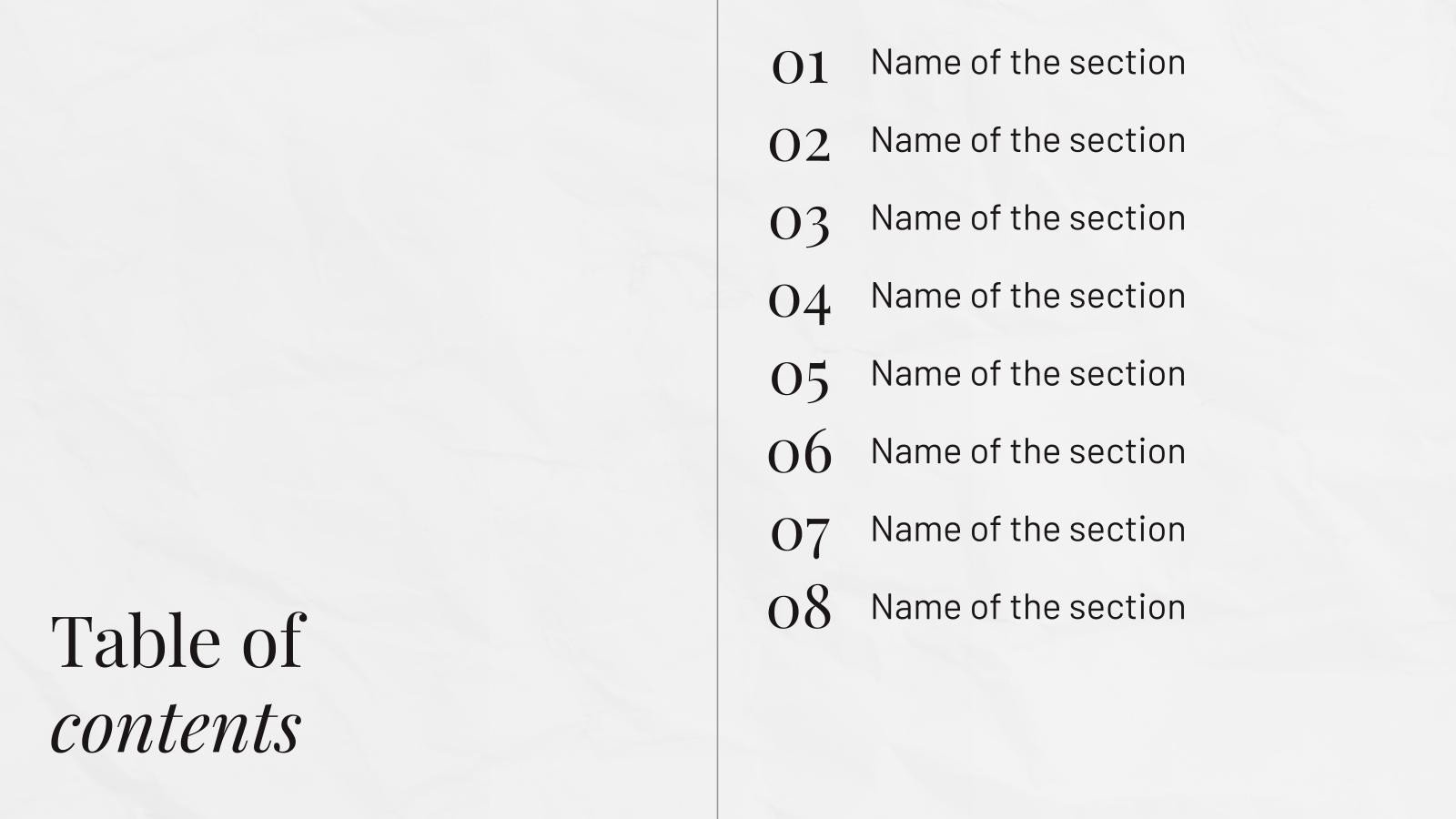The image size is (1456, 819).
Task: Select the section name beside 08
Action: (x=1027, y=607)
